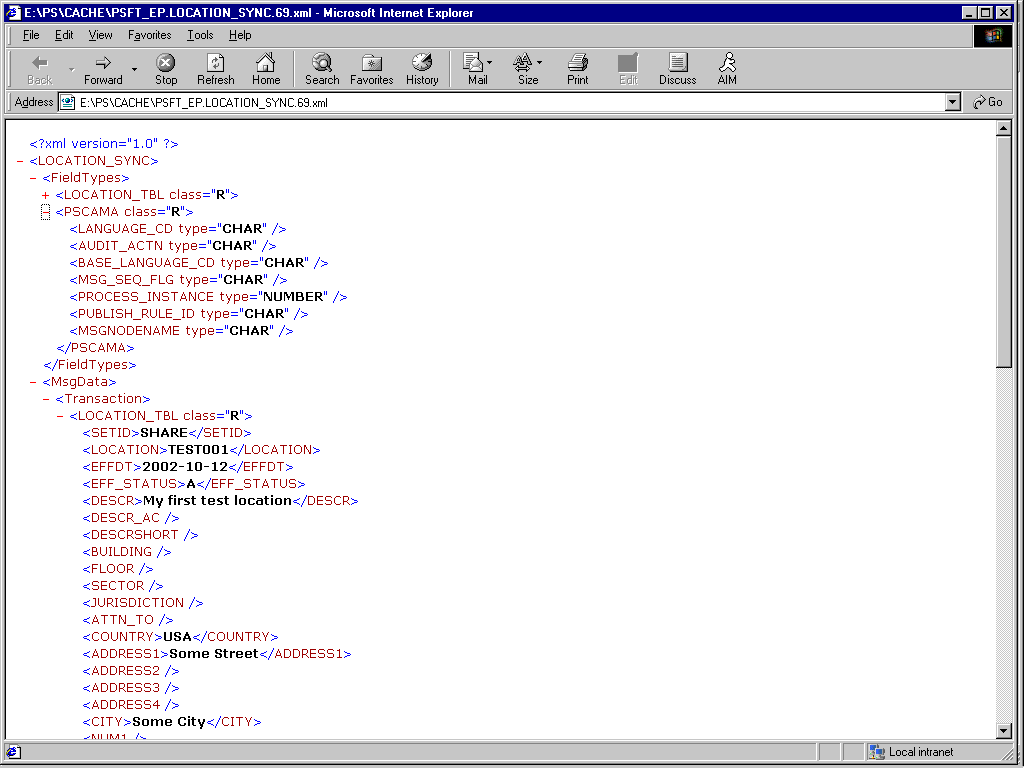Collapse the MsgData section

[31, 381]
